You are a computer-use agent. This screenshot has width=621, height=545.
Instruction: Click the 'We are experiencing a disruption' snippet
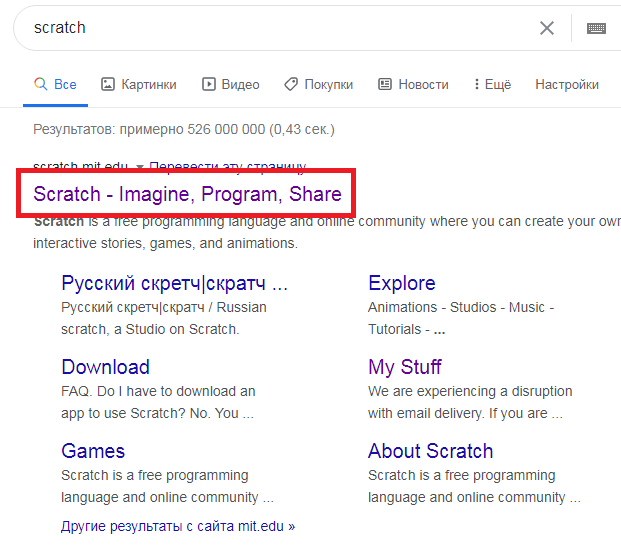pyautogui.click(x=470, y=391)
